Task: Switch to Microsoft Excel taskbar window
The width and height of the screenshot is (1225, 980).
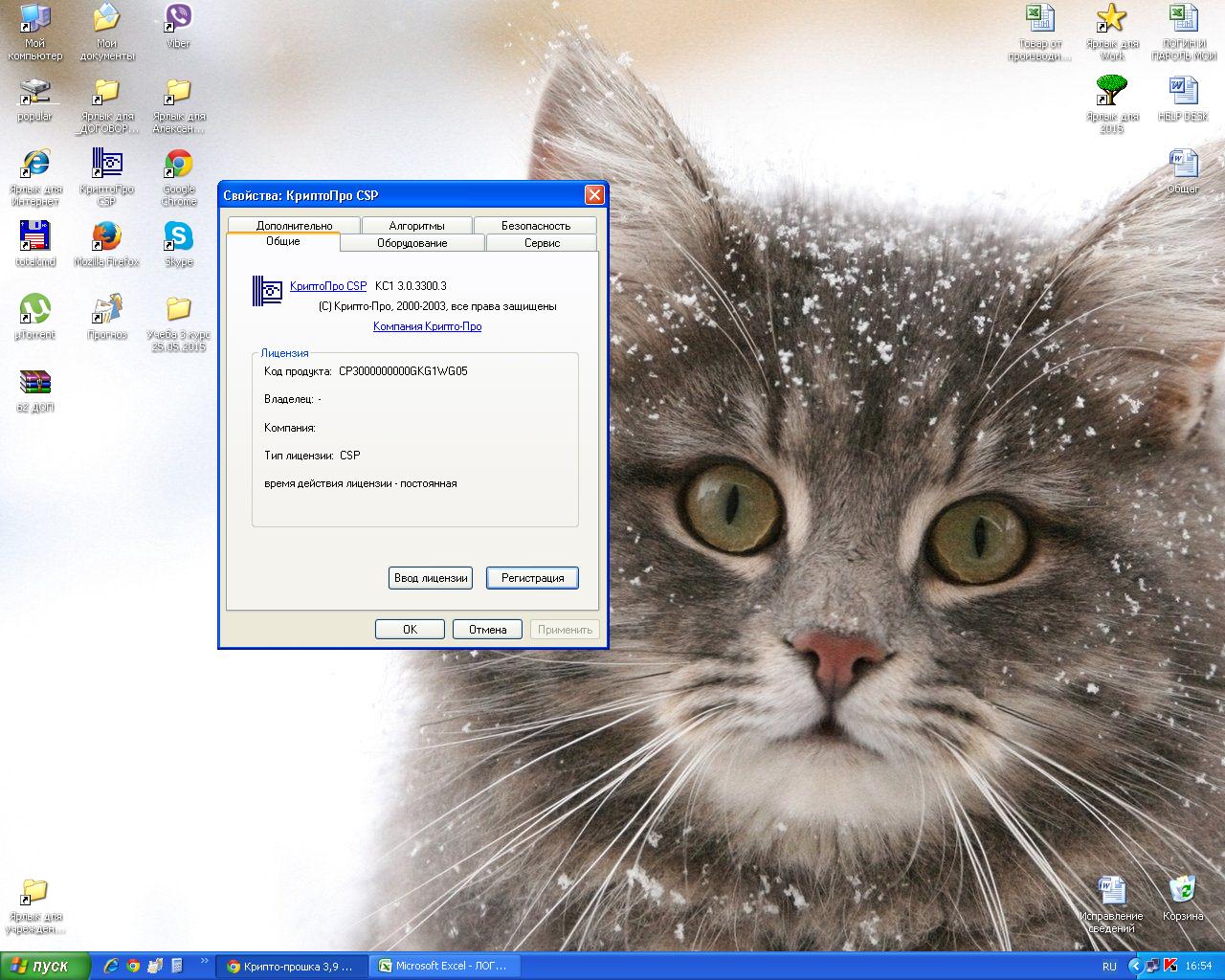Action: coord(446,966)
